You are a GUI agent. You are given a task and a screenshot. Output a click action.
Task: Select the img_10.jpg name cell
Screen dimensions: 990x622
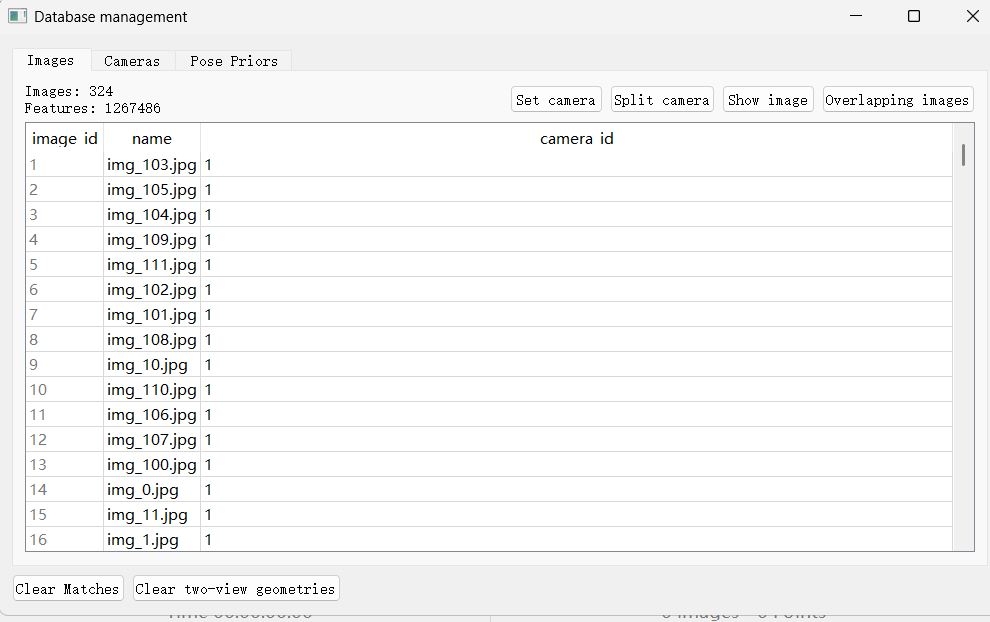[148, 365]
